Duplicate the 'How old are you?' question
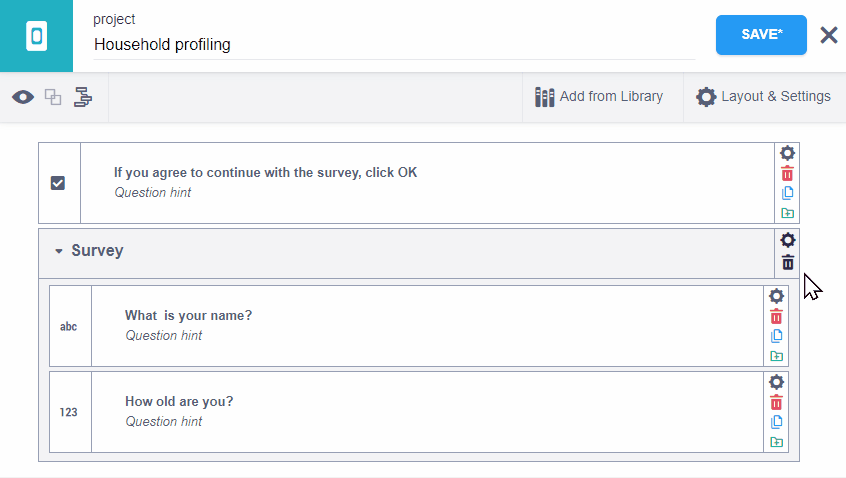The width and height of the screenshot is (846, 478). coord(776,422)
